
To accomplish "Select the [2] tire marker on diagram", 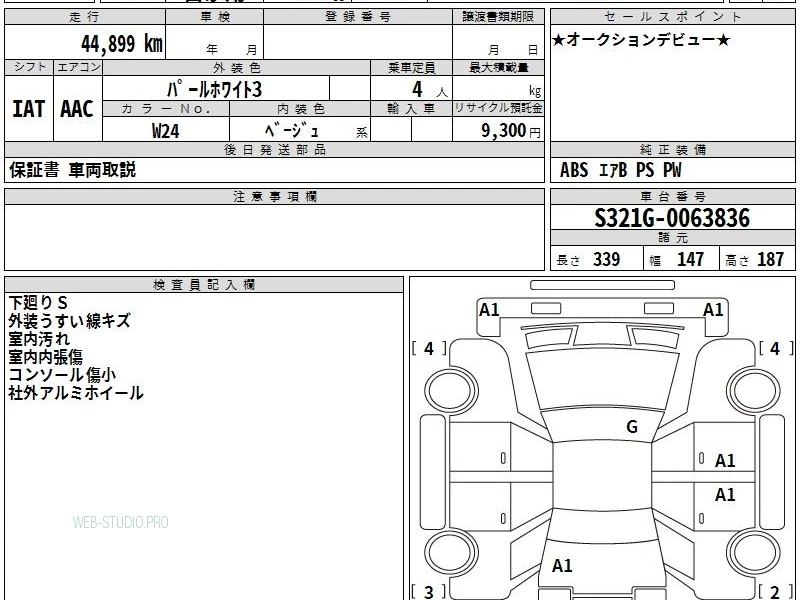I will 776,592.
